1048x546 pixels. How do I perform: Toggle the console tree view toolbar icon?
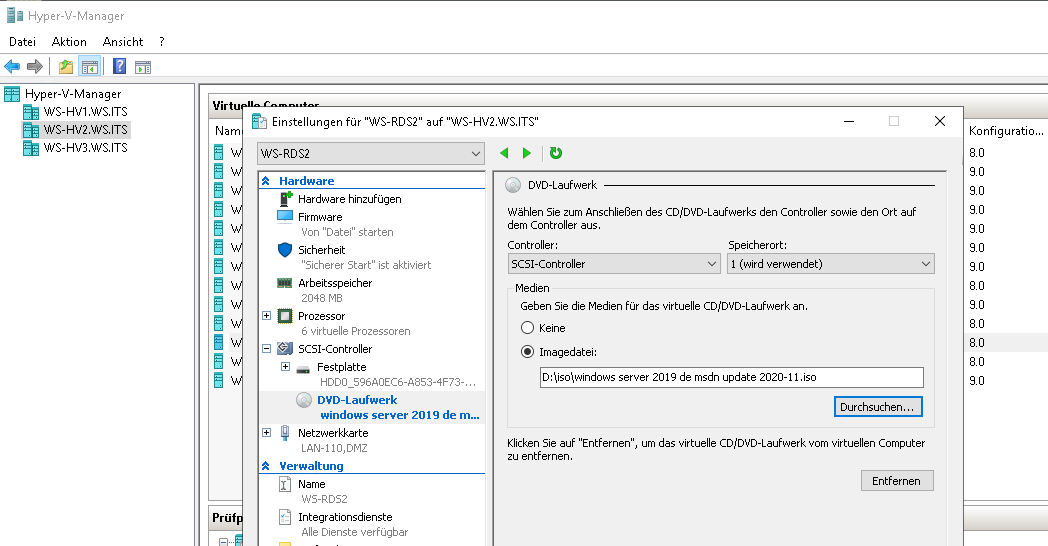(89, 66)
